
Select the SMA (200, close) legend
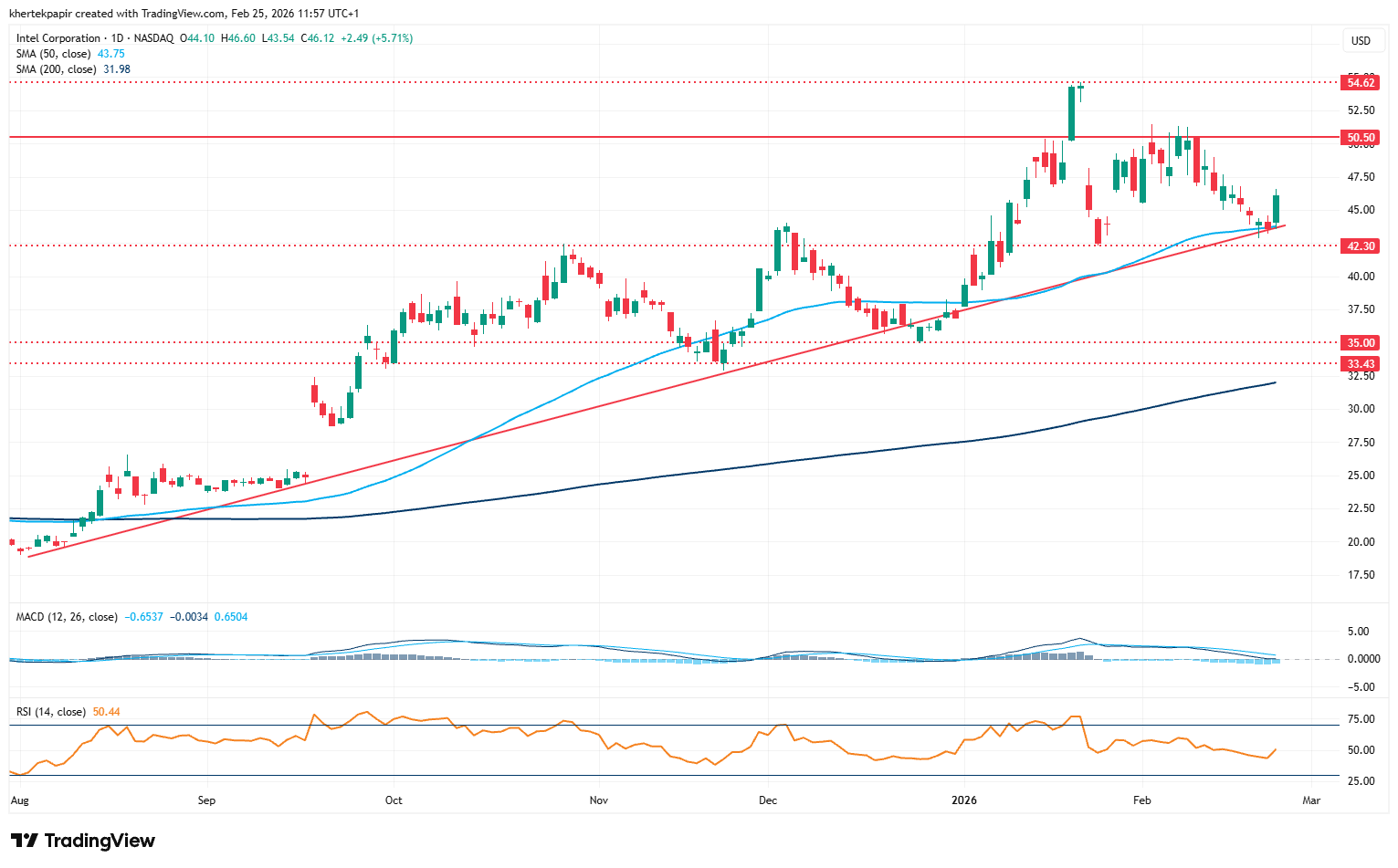click(57, 69)
